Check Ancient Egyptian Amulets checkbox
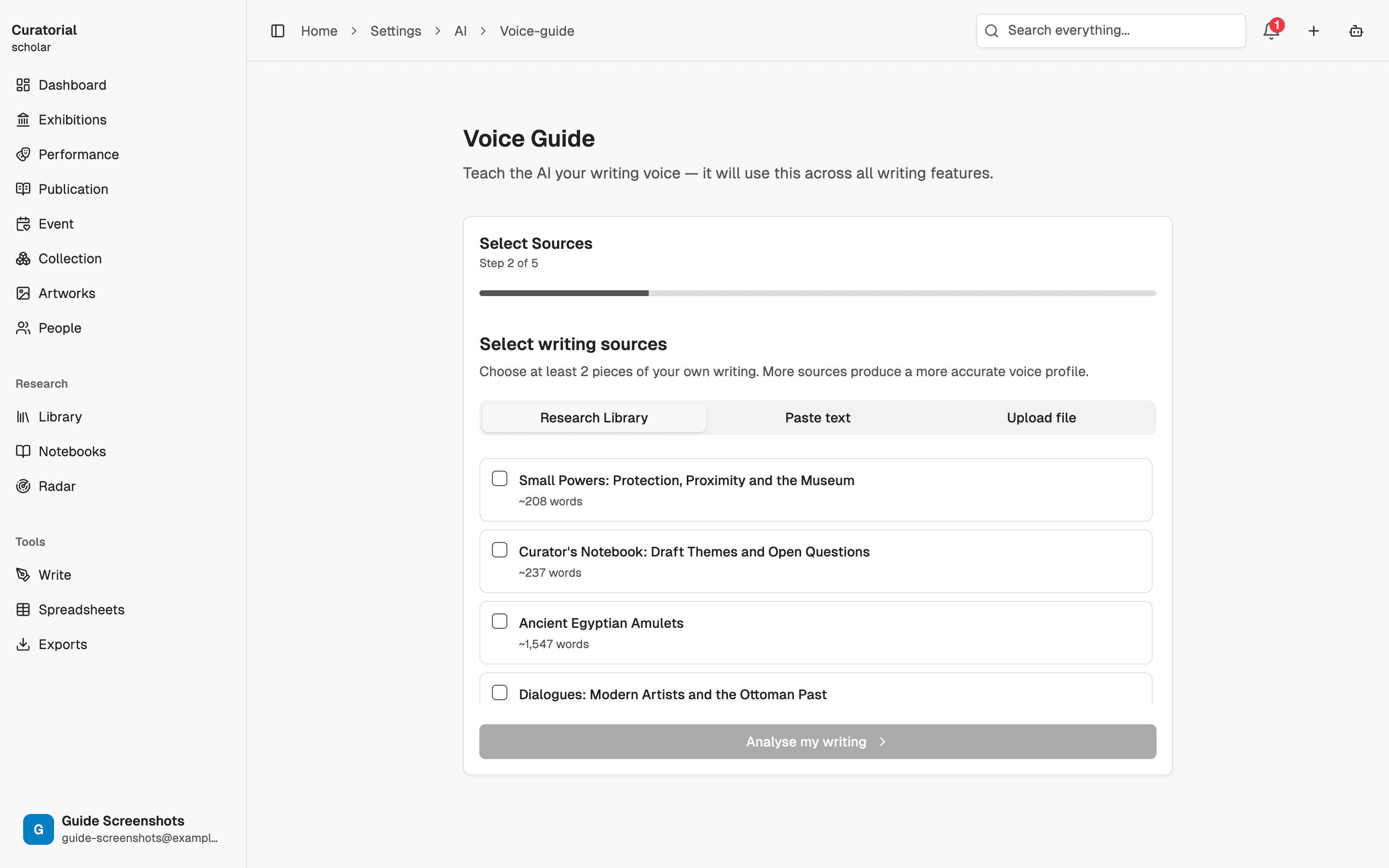Viewport: 1389px width, 868px height. coord(499,621)
